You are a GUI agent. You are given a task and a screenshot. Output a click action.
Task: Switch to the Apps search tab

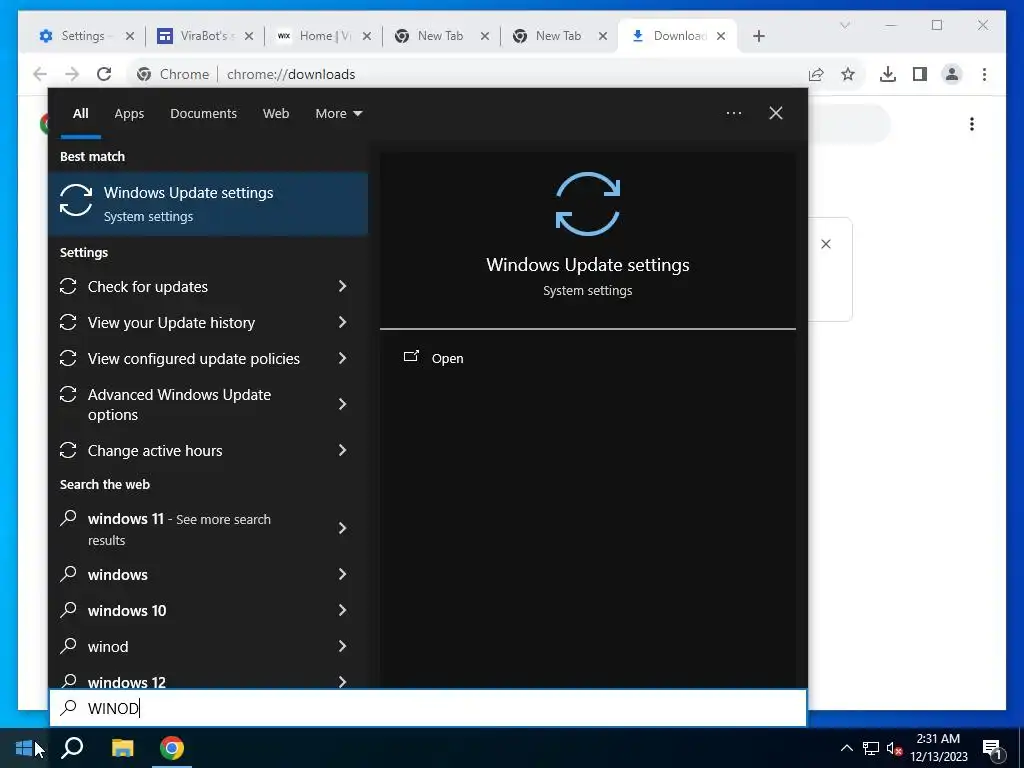coord(129,114)
